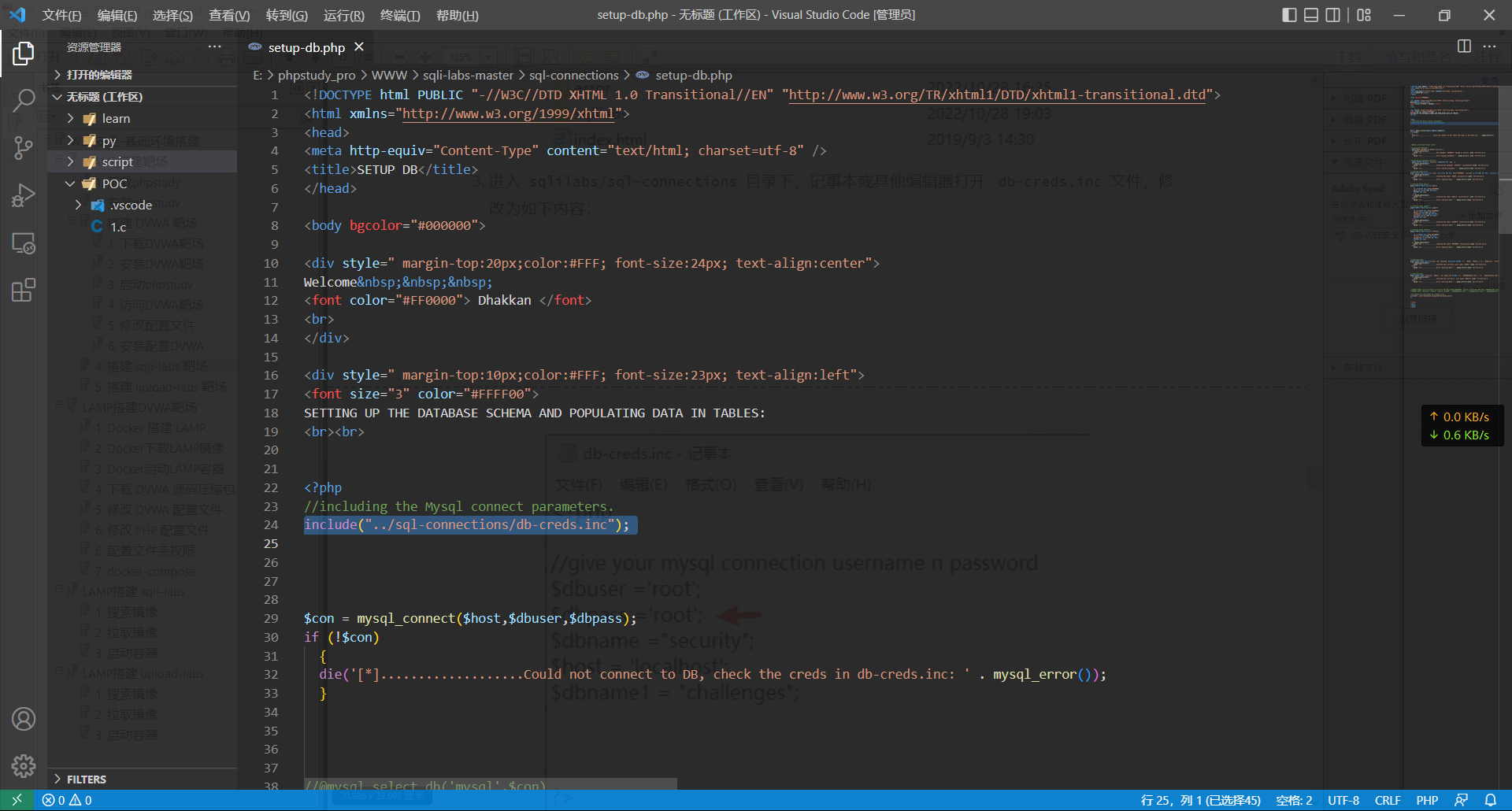The image size is (1512, 811).
Task: Open the Search view in activity bar
Action: click(24, 100)
